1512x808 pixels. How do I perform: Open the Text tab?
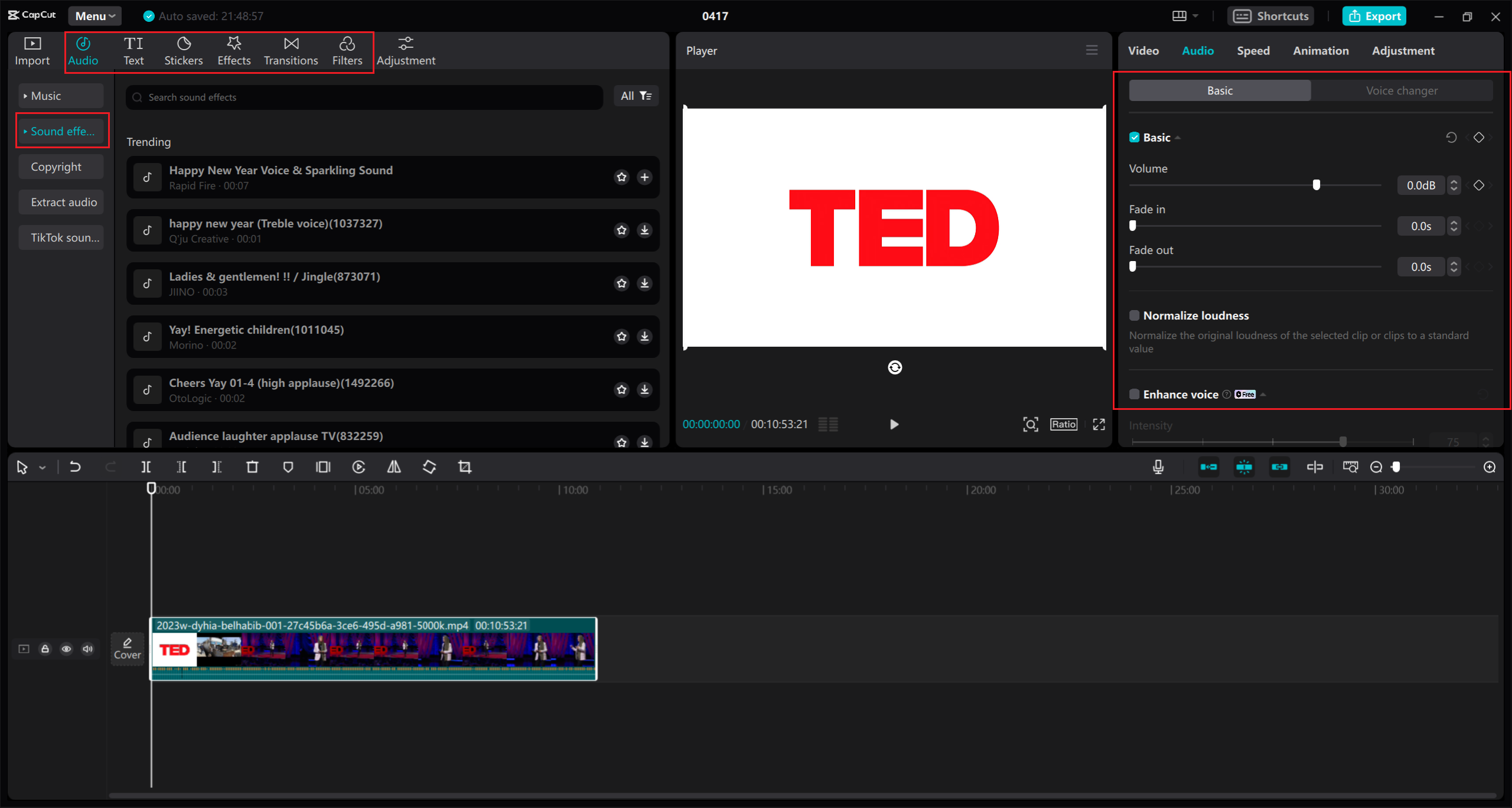(x=133, y=51)
